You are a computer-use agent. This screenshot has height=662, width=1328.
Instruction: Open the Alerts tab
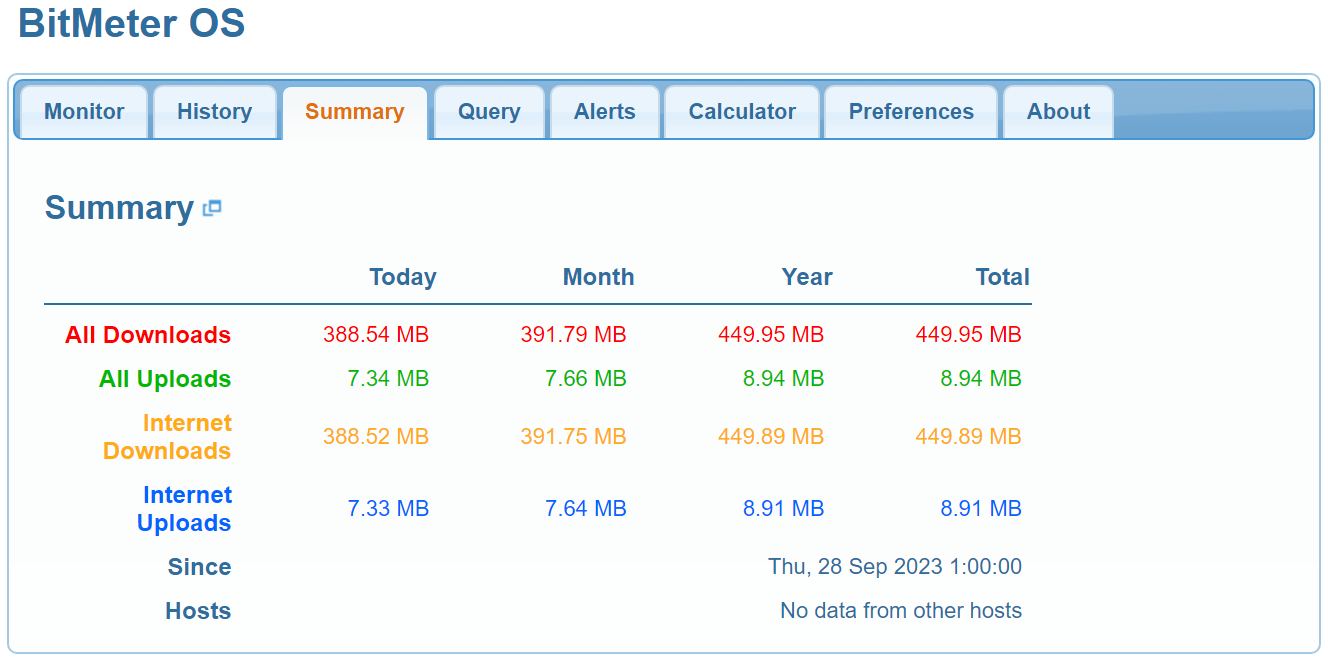click(604, 112)
